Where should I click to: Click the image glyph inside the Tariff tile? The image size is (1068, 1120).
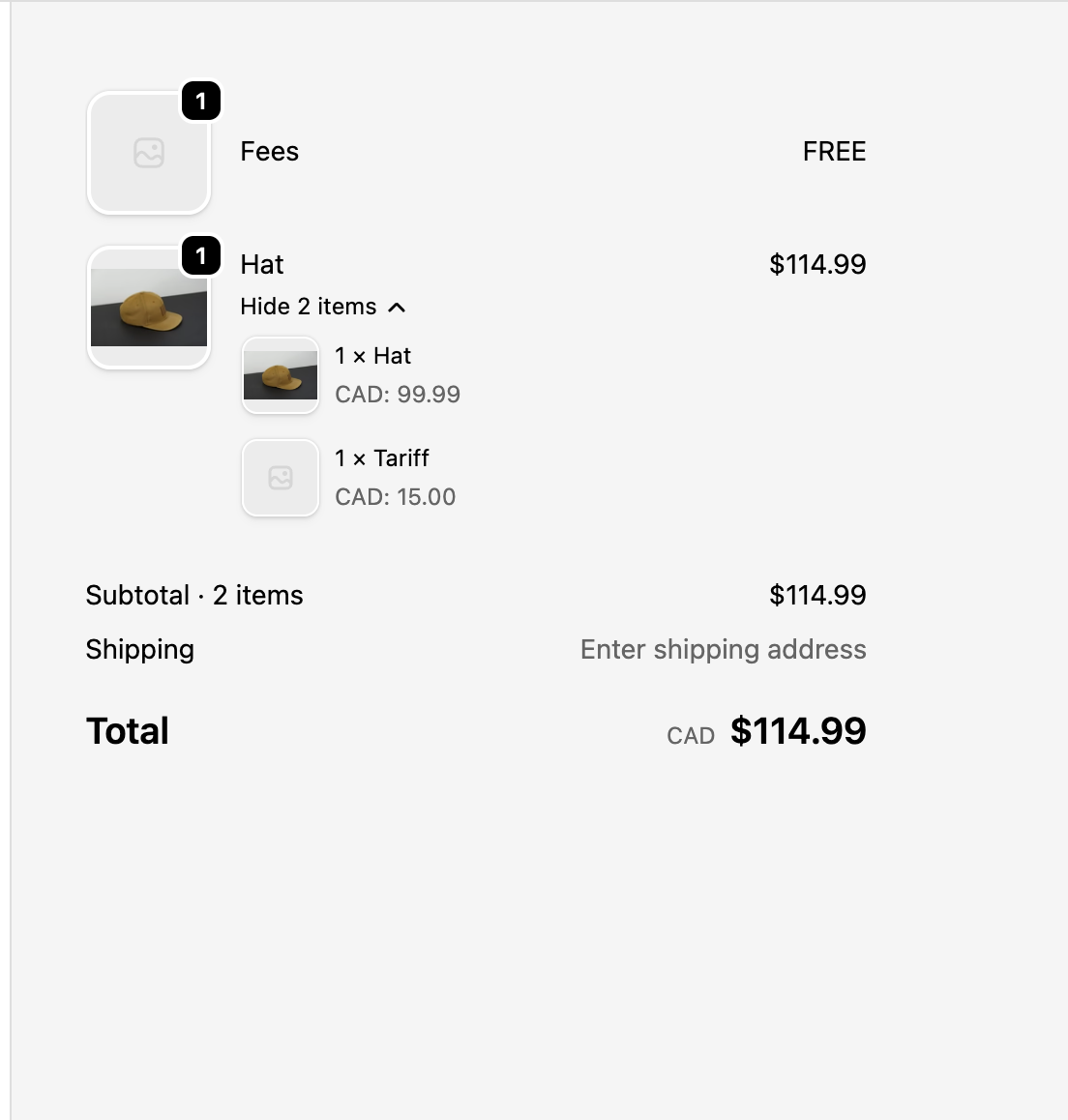280,477
